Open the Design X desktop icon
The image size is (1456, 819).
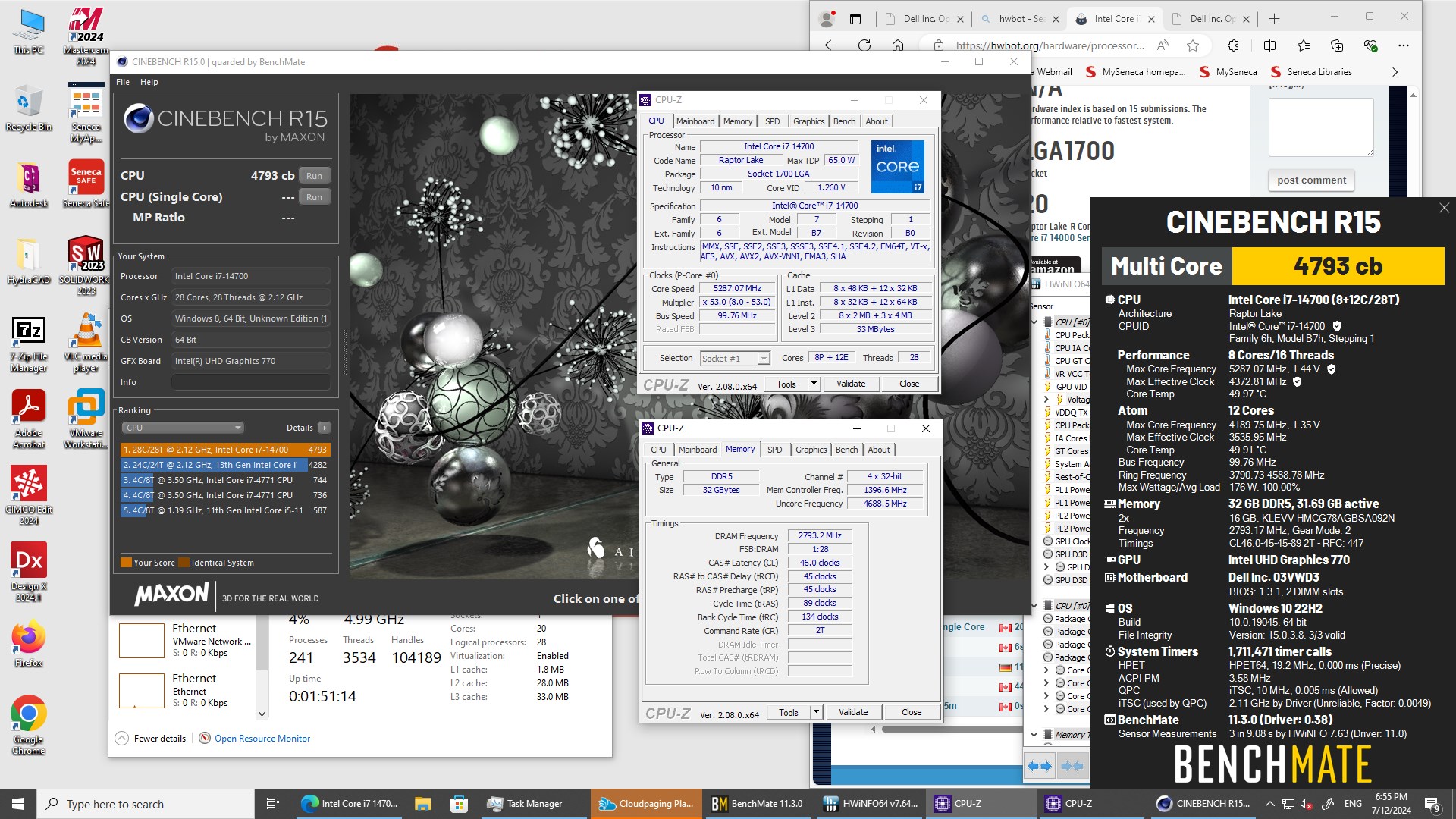coord(29,572)
